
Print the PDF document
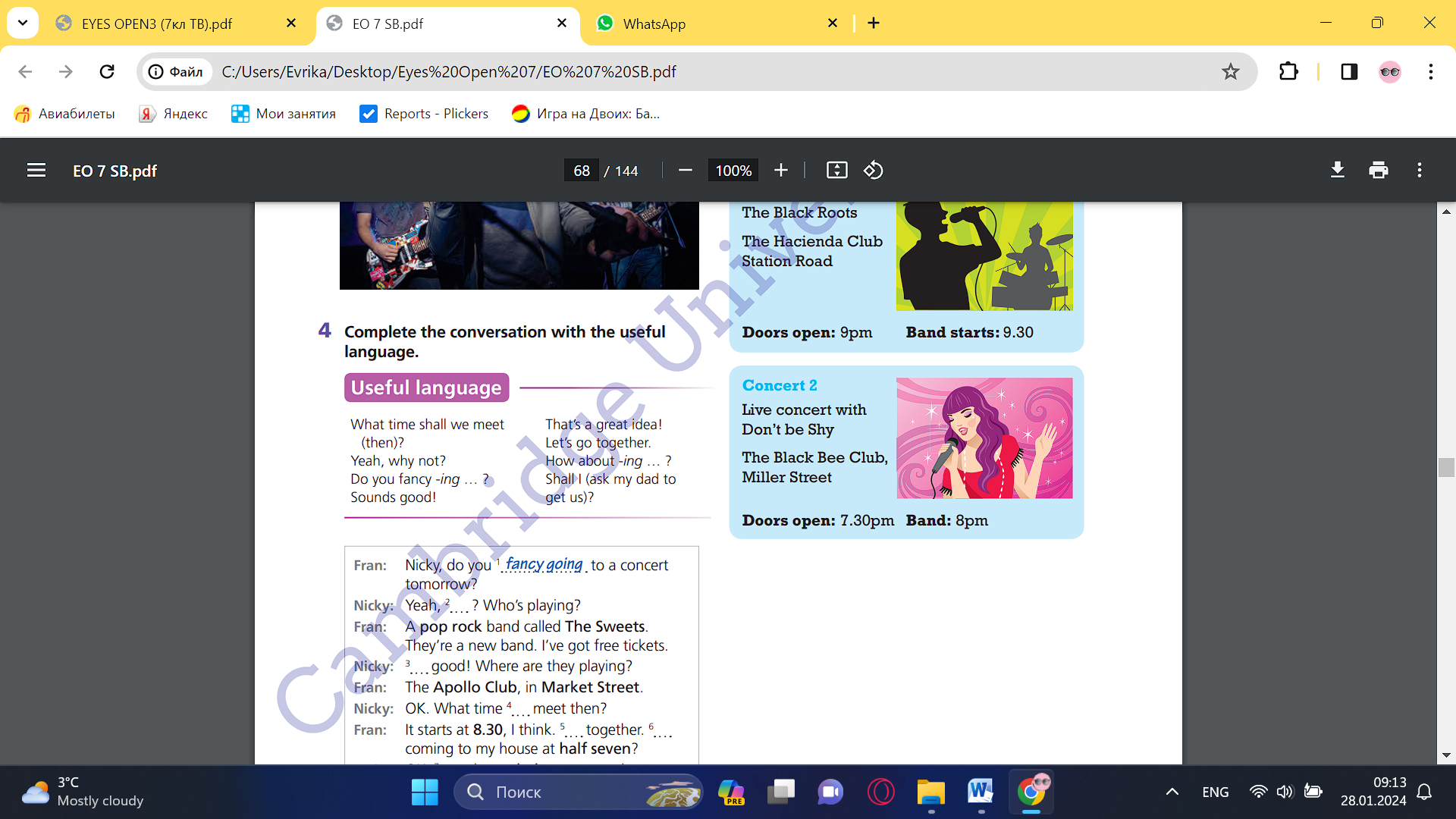pyautogui.click(x=1379, y=171)
